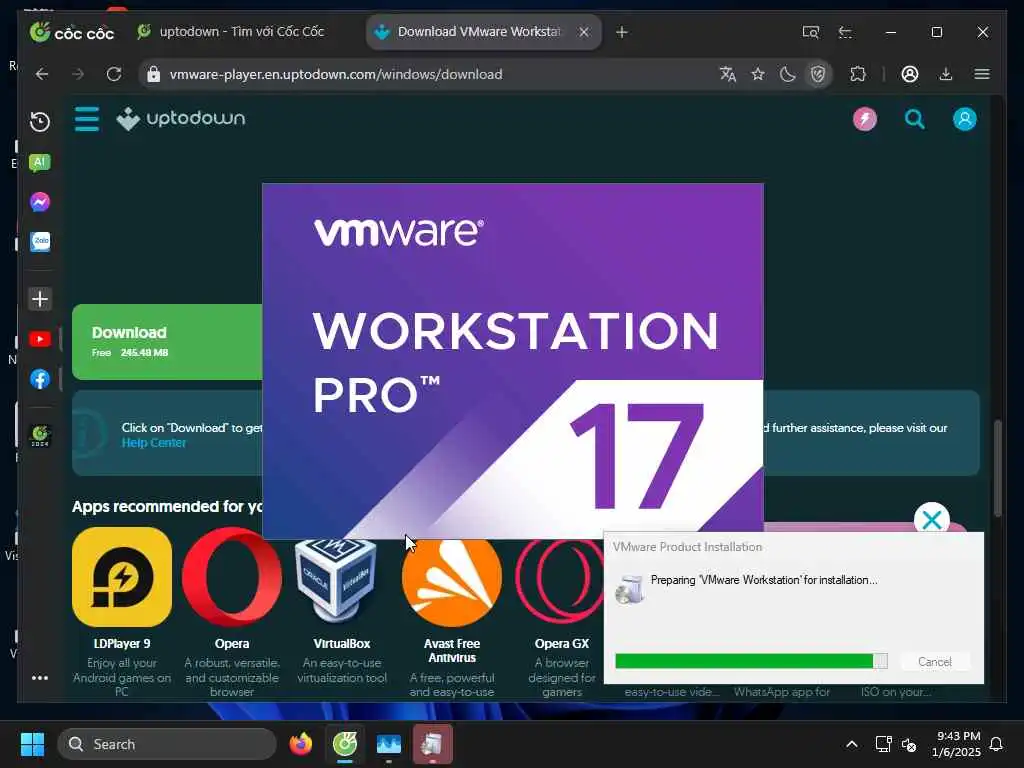This screenshot has width=1024, height=768.
Task: Open the ad-block shield icon
Action: (x=818, y=74)
